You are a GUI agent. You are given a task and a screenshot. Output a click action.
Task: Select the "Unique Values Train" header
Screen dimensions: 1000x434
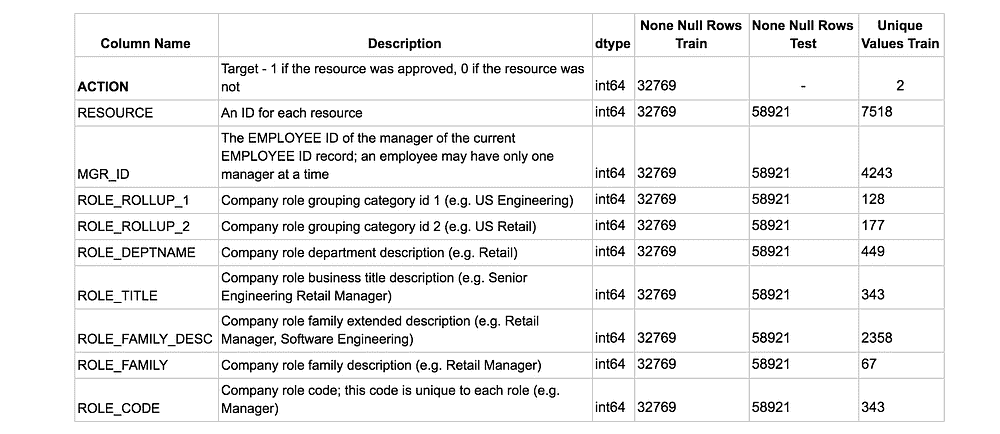(x=899, y=34)
